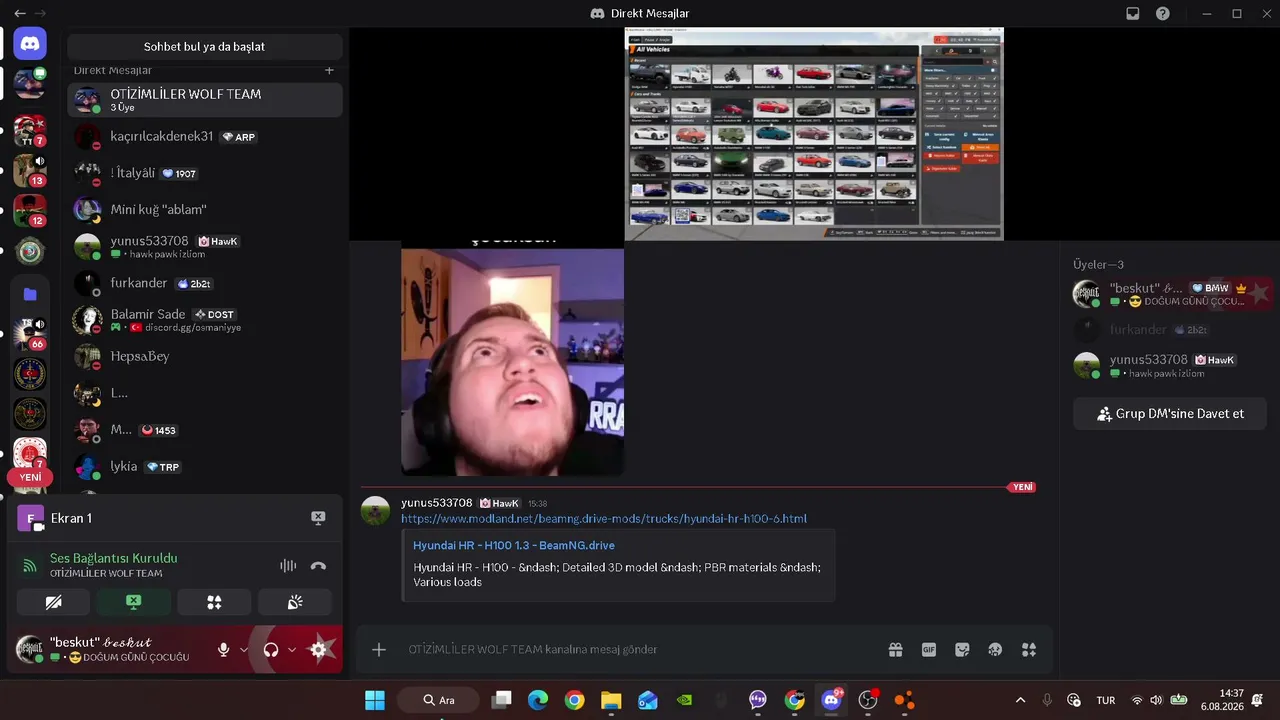Open the server folder icon in sidebar

click(30, 294)
